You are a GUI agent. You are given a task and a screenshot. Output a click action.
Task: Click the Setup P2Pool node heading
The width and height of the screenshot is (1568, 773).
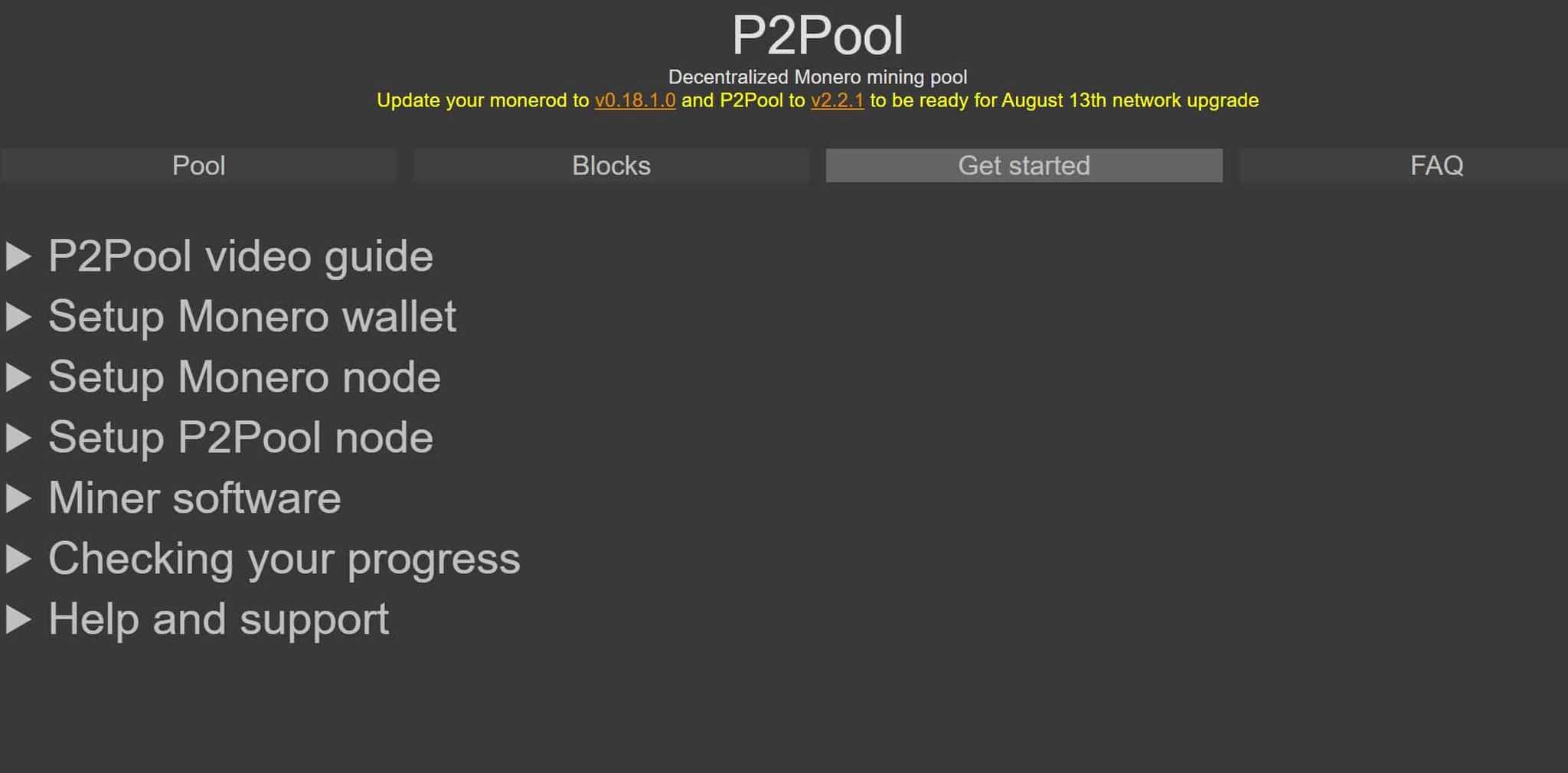[240, 438]
